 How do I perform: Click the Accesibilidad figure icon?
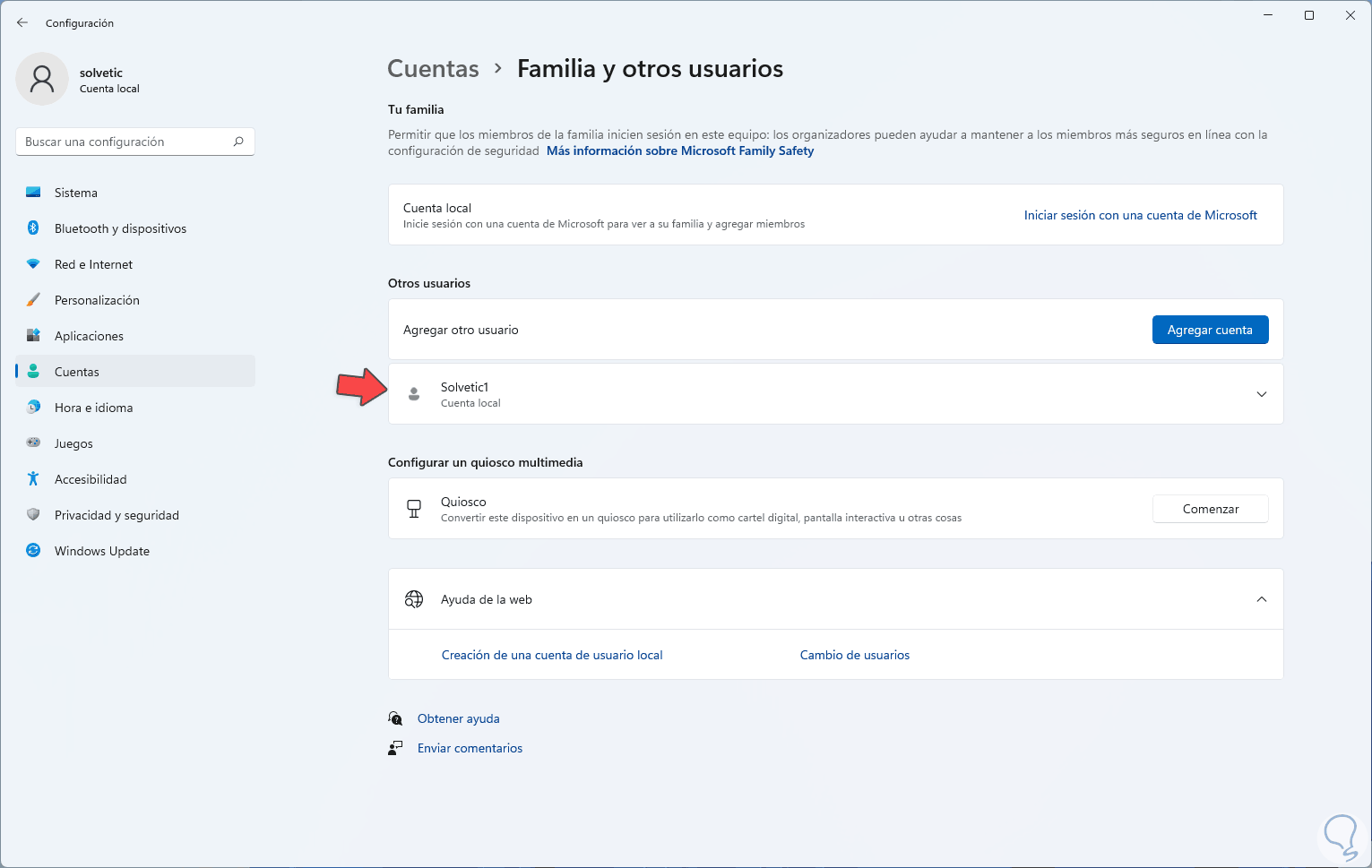33,479
